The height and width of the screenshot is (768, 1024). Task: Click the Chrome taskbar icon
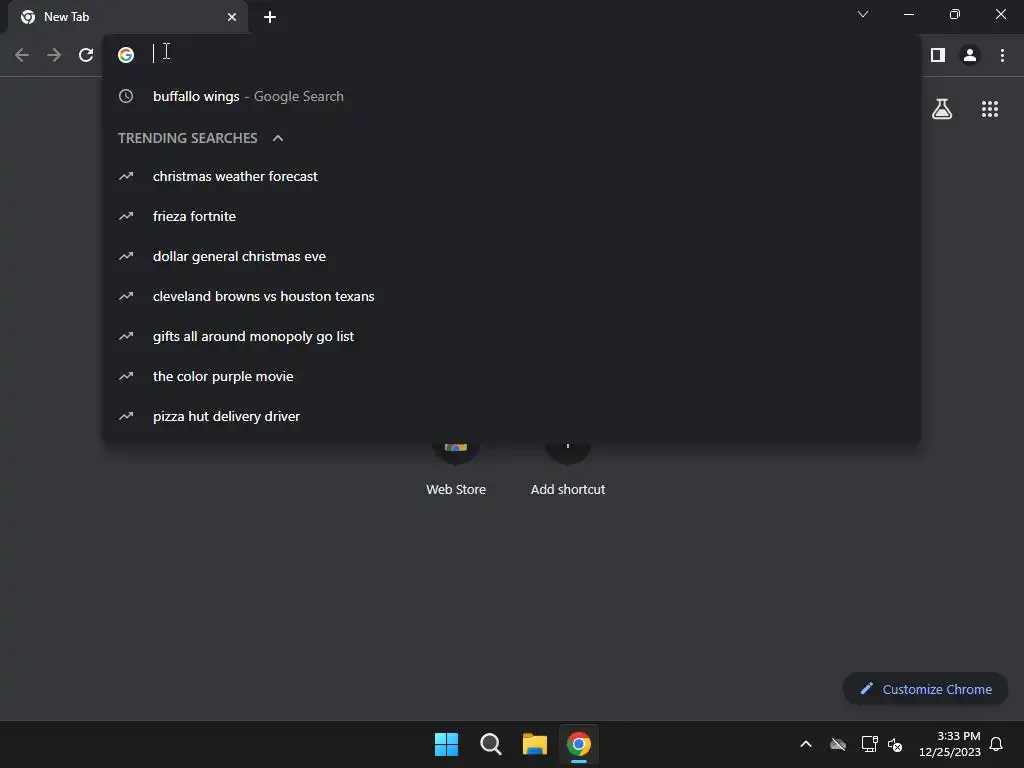(x=579, y=744)
